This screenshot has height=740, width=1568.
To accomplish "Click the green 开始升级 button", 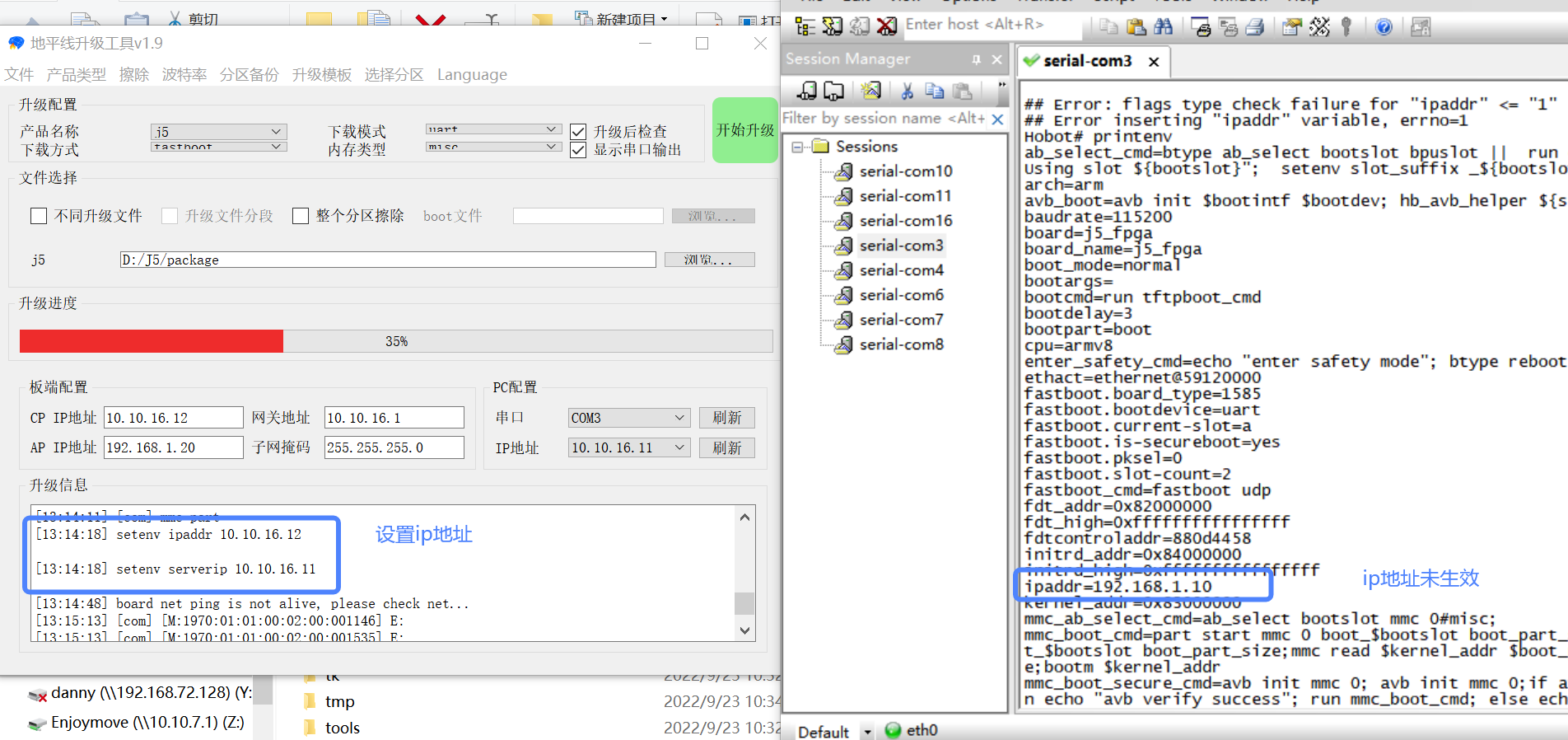I will click(744, 130).
